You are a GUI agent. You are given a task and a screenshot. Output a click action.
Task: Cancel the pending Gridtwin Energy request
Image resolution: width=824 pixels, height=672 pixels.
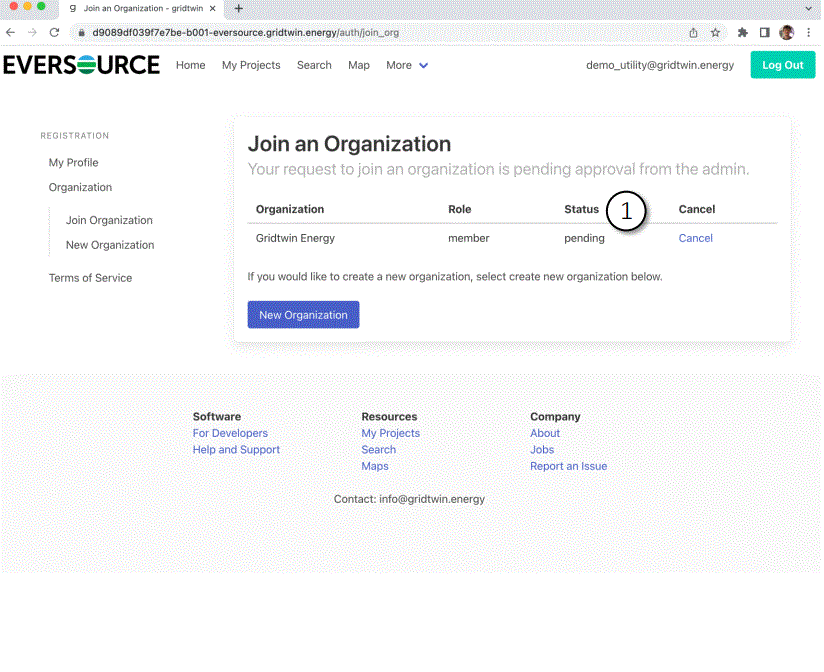click(x=695, y=238)
